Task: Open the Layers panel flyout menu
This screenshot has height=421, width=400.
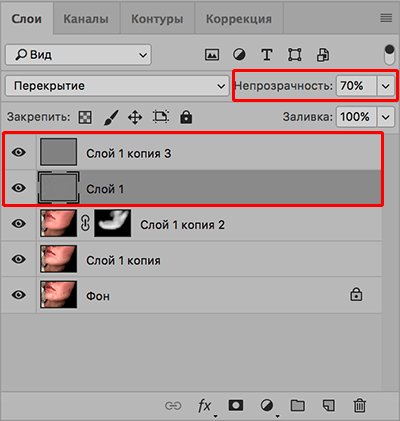Action: click(386, 18)
